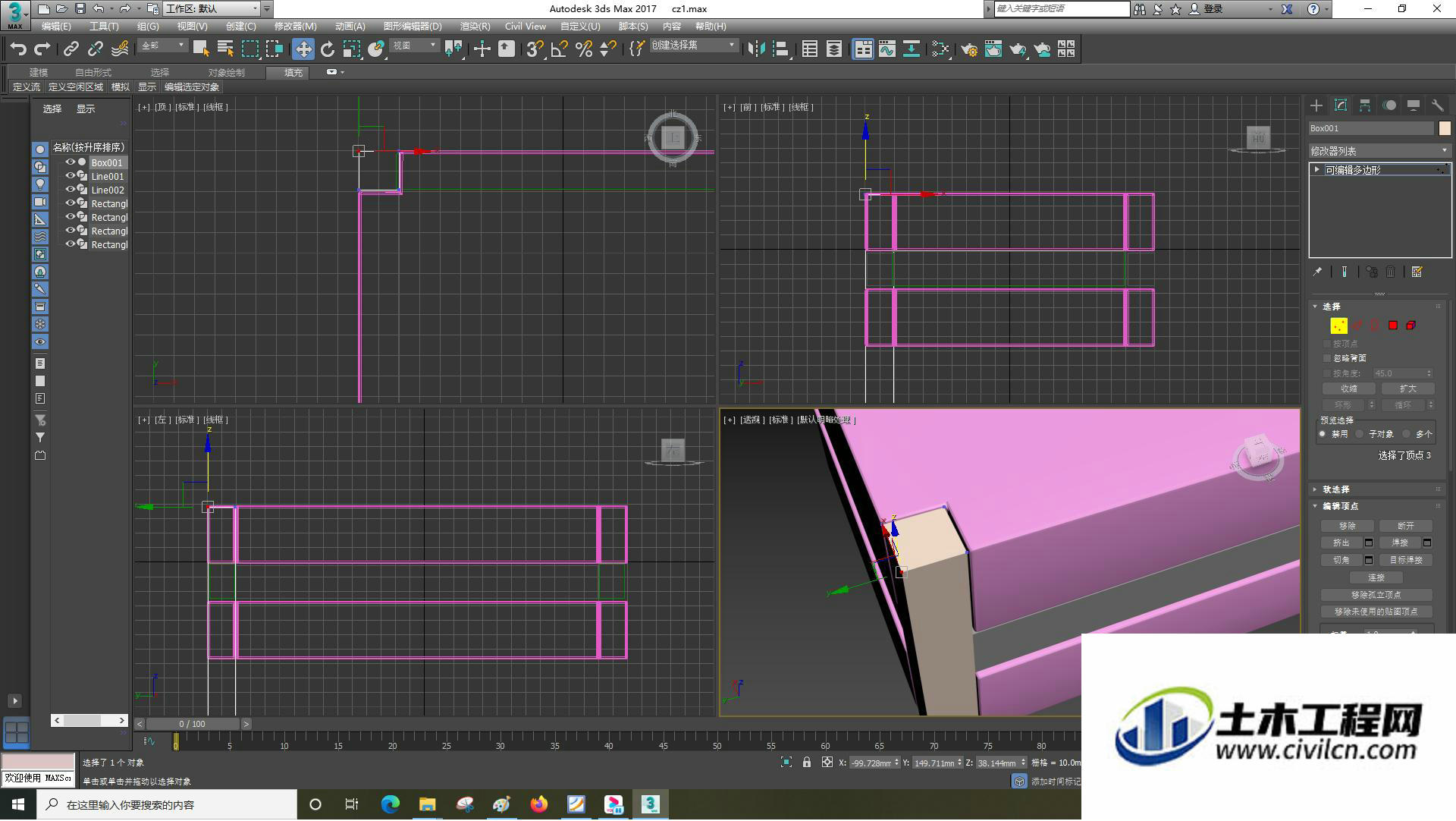Select Polygon sub-object level
Viewport: 1456px width, 821px height.
coord(1393,326)
